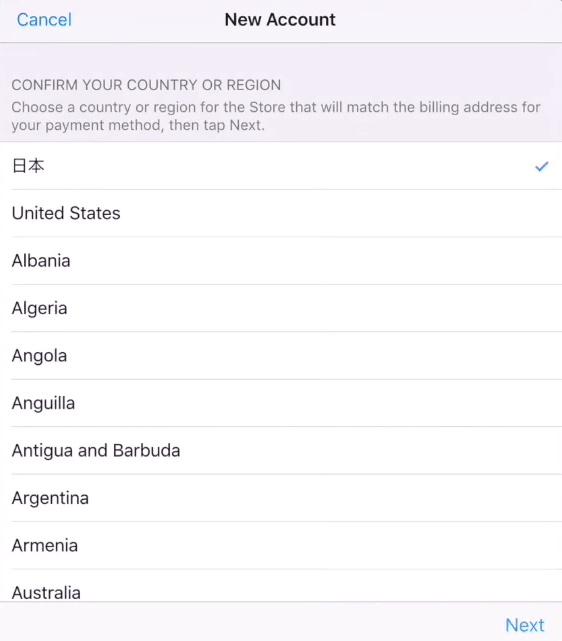Screen dimensions: 562x641
Task: Choose Anguilla from the list
Action: pos(281,403)
